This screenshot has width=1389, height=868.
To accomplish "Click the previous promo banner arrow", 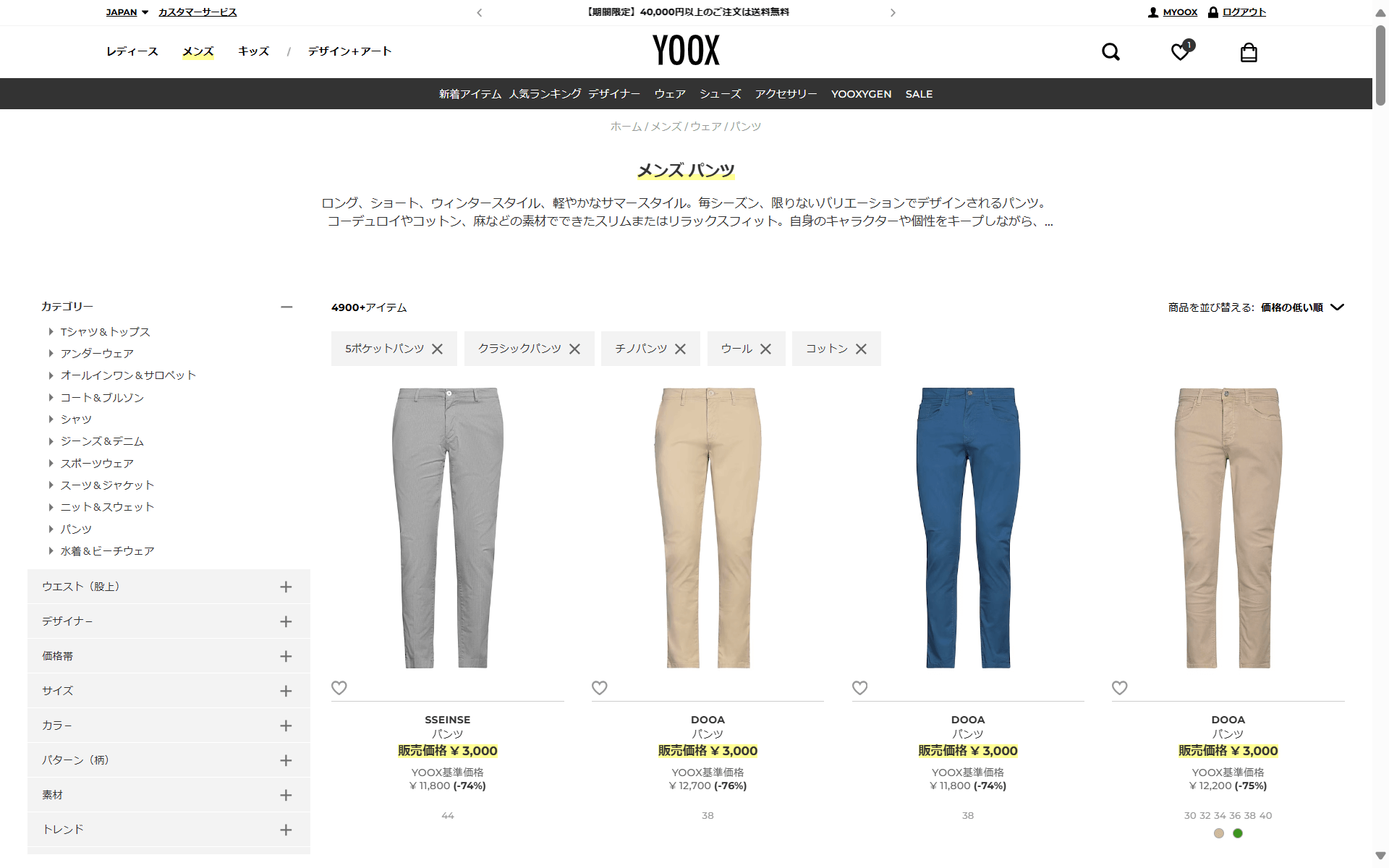I will 479,12.
